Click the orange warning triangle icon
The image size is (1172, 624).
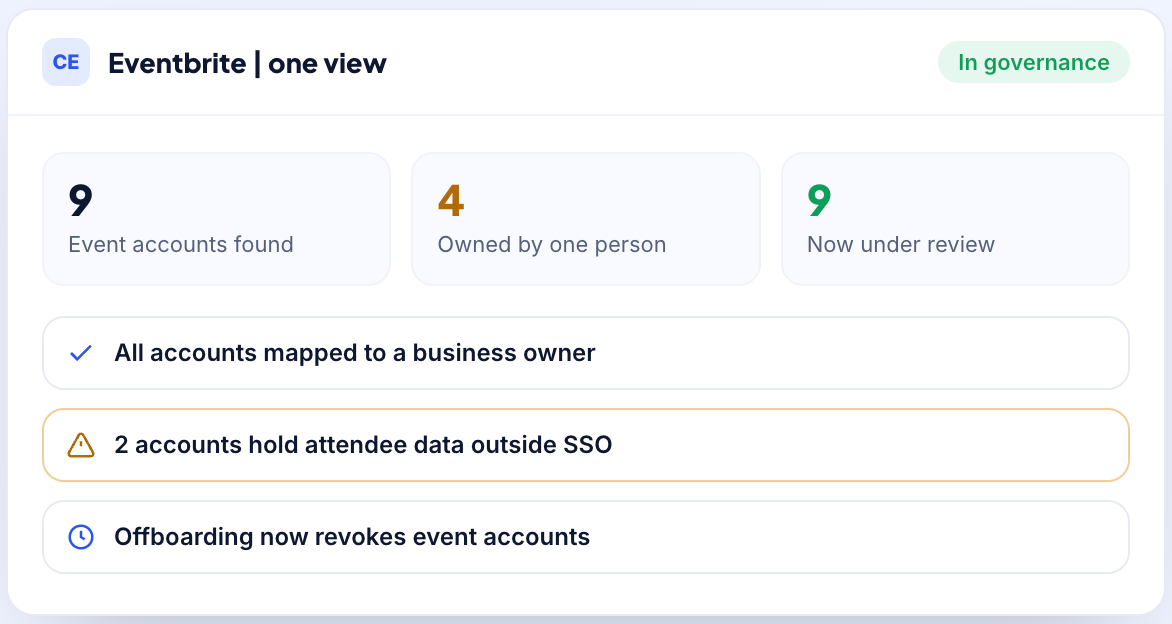pyautogui.click(x=81, y=445)
